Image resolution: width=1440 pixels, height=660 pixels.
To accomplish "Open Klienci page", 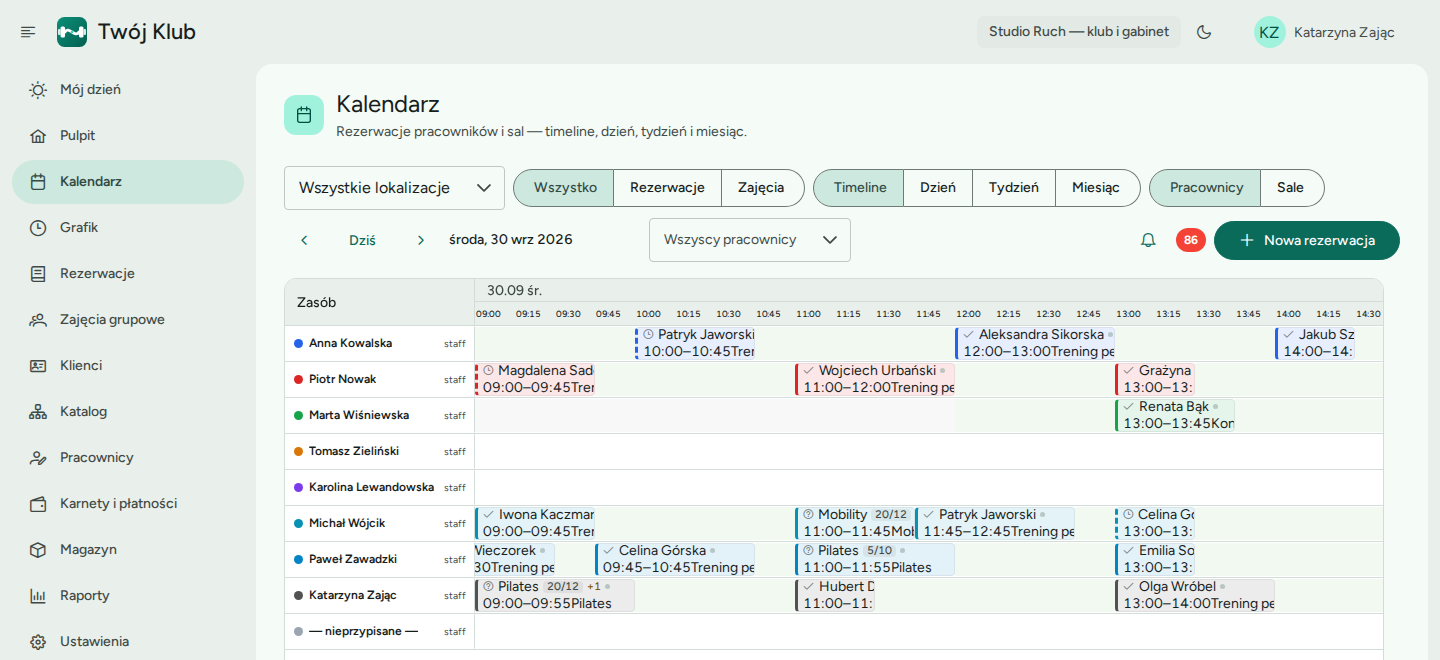I will pyautogui.click(x=128, y=366).
